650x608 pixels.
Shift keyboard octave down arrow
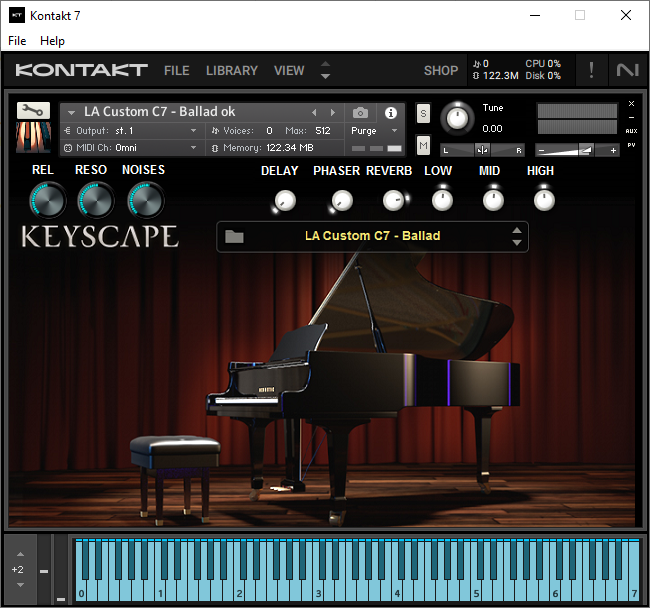(20, 585)
